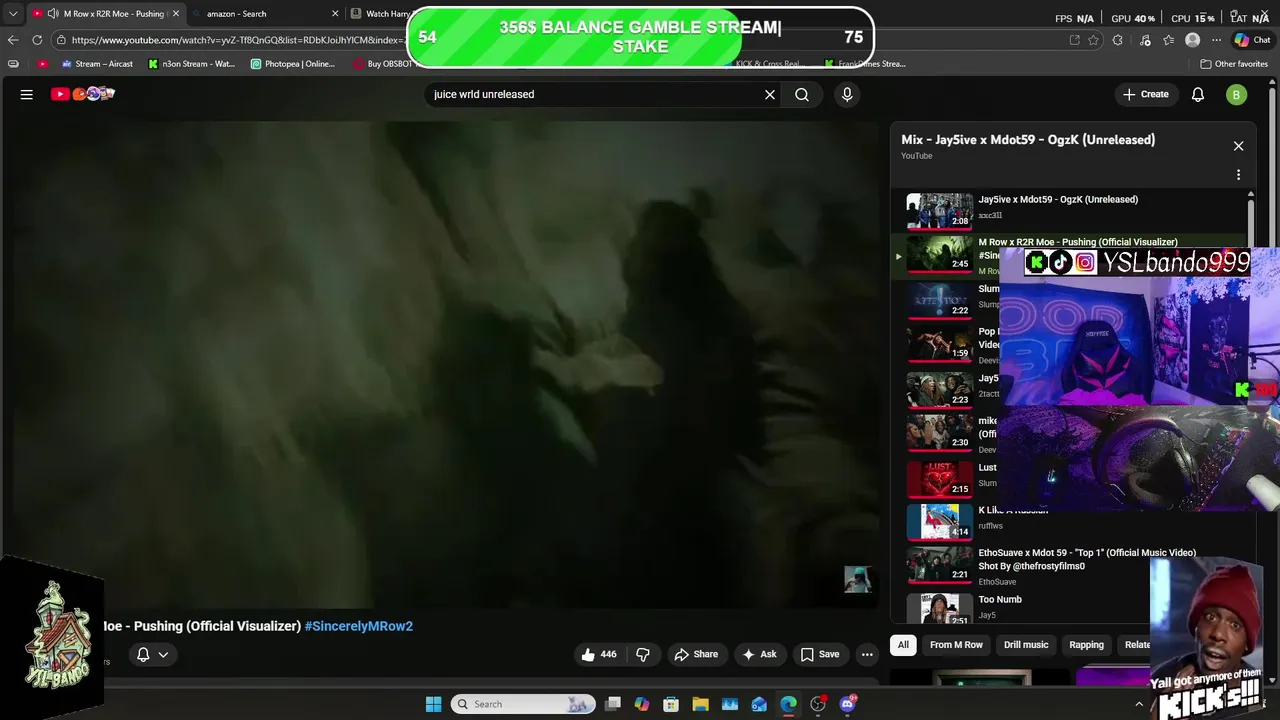The height and width of the screenshot is (720, 1280).
Task: Open the browser tab list dropdown
Action: [x=13, y=14]
